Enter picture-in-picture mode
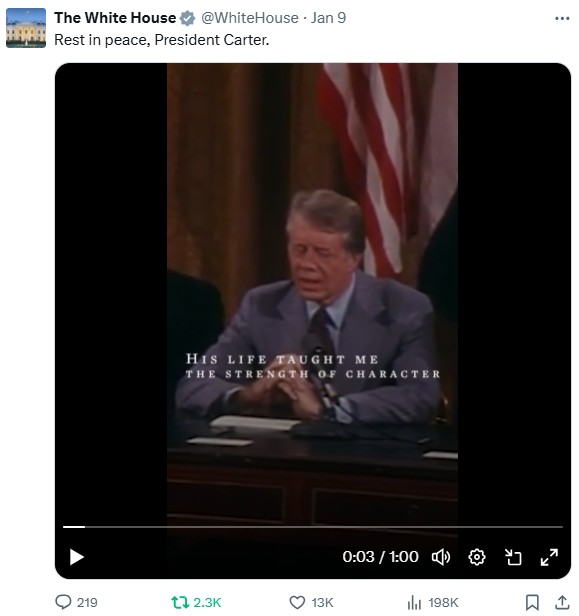 [x=513, y=557]
